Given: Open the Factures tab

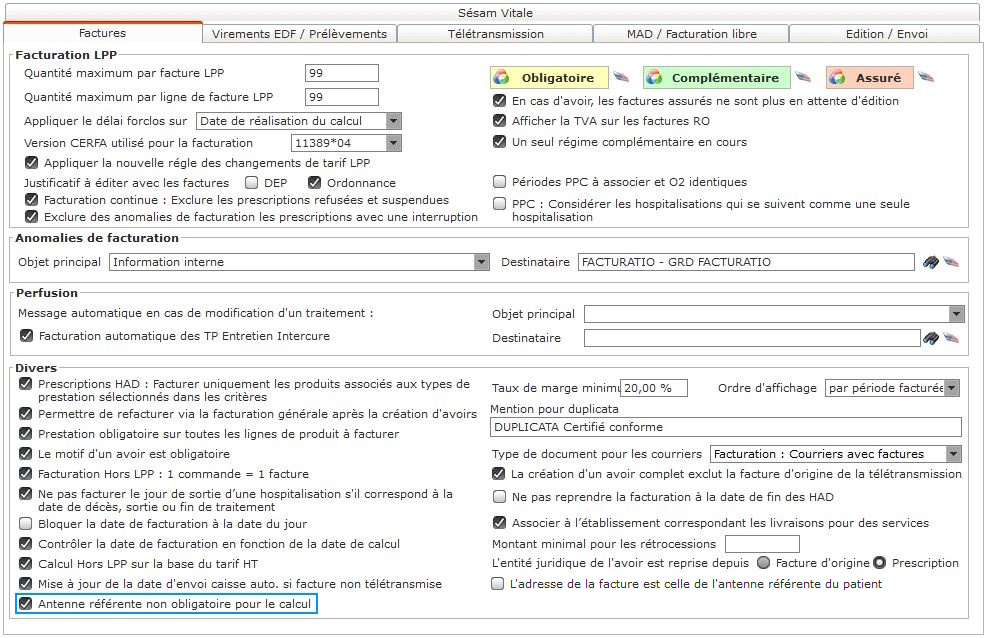Looking at the screenshot, I should (103, 33).
